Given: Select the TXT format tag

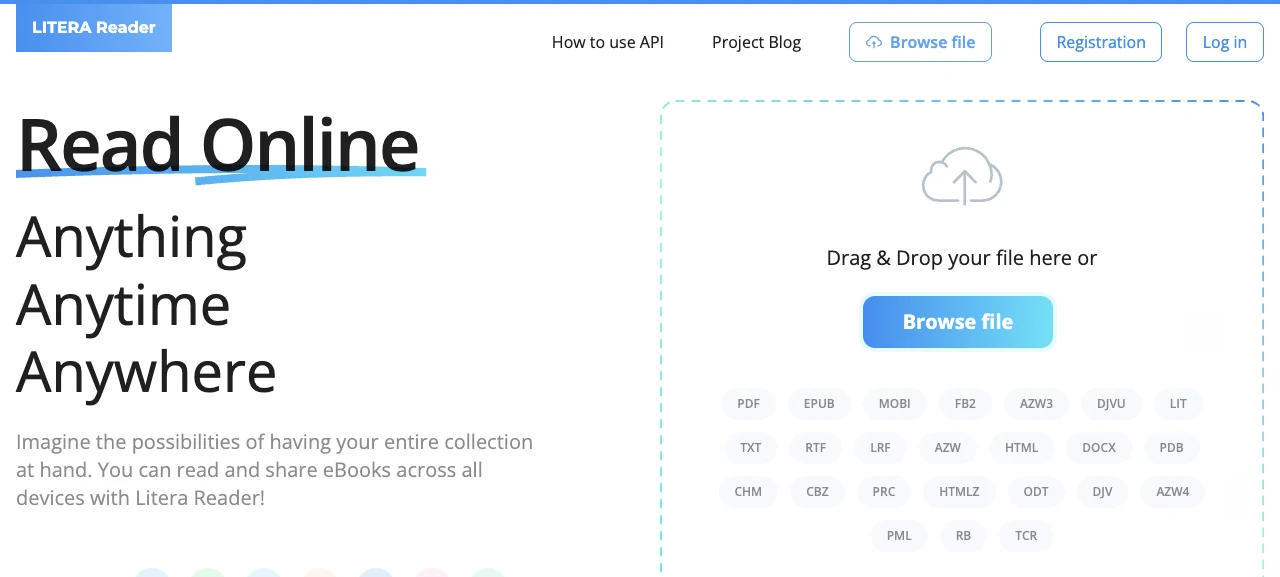Looking at the screenshot, I should tap(751, 448).
